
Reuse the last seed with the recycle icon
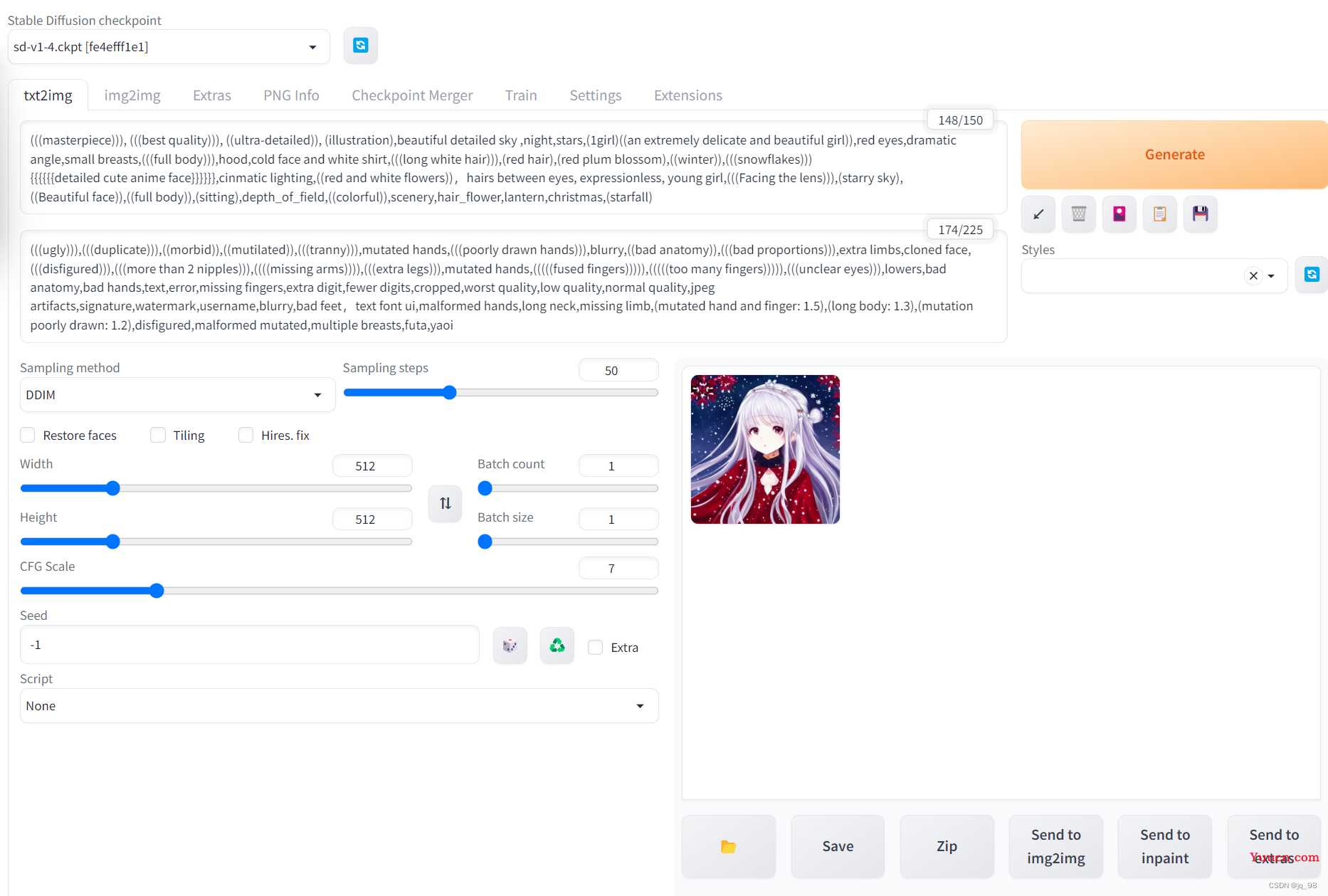point(557,645)
